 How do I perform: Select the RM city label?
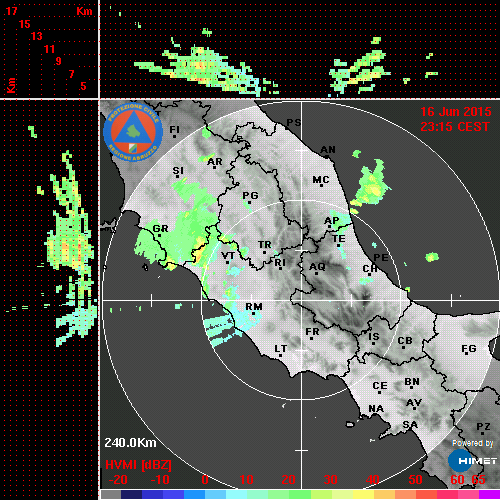click(254, 306)
